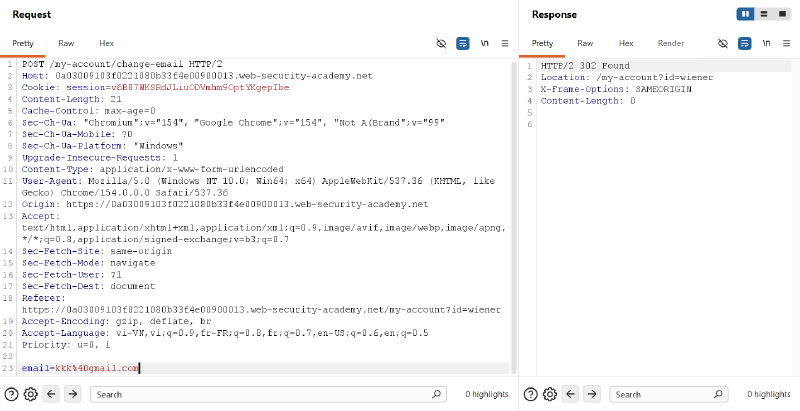Open search settings gear under Response

[x=550, y=394]
